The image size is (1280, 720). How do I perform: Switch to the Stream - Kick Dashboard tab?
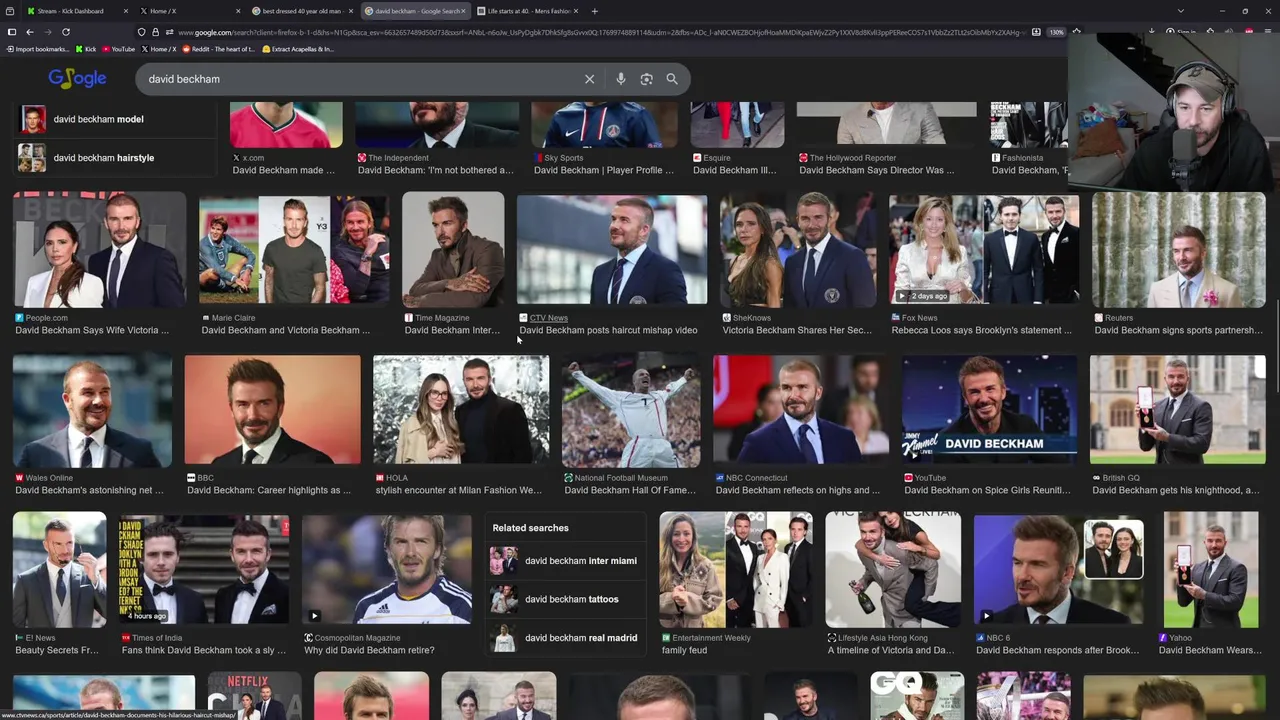pyautogui.click(x=77, y=11)
